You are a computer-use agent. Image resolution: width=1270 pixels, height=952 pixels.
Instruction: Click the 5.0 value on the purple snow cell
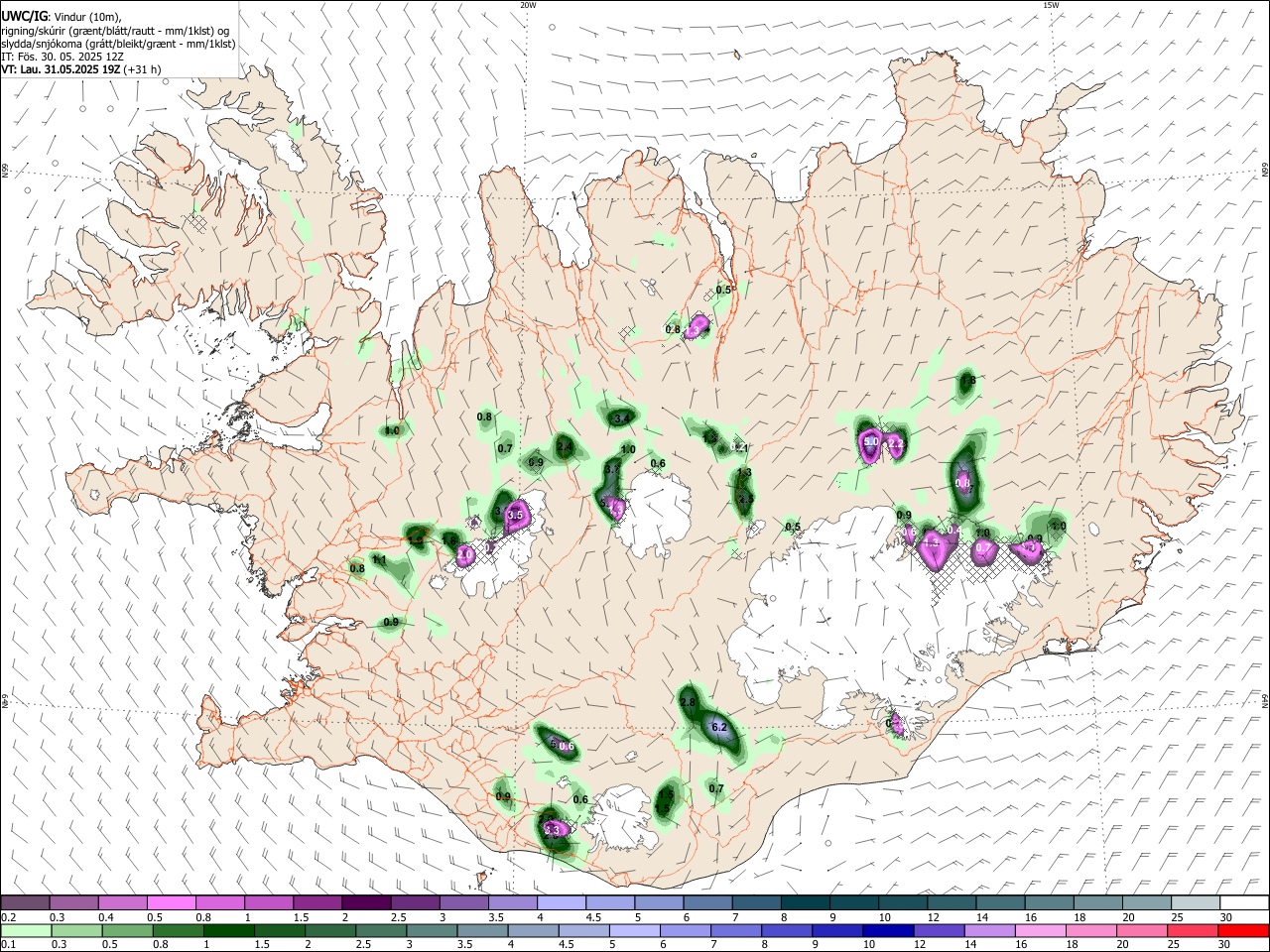pos(871,441)
